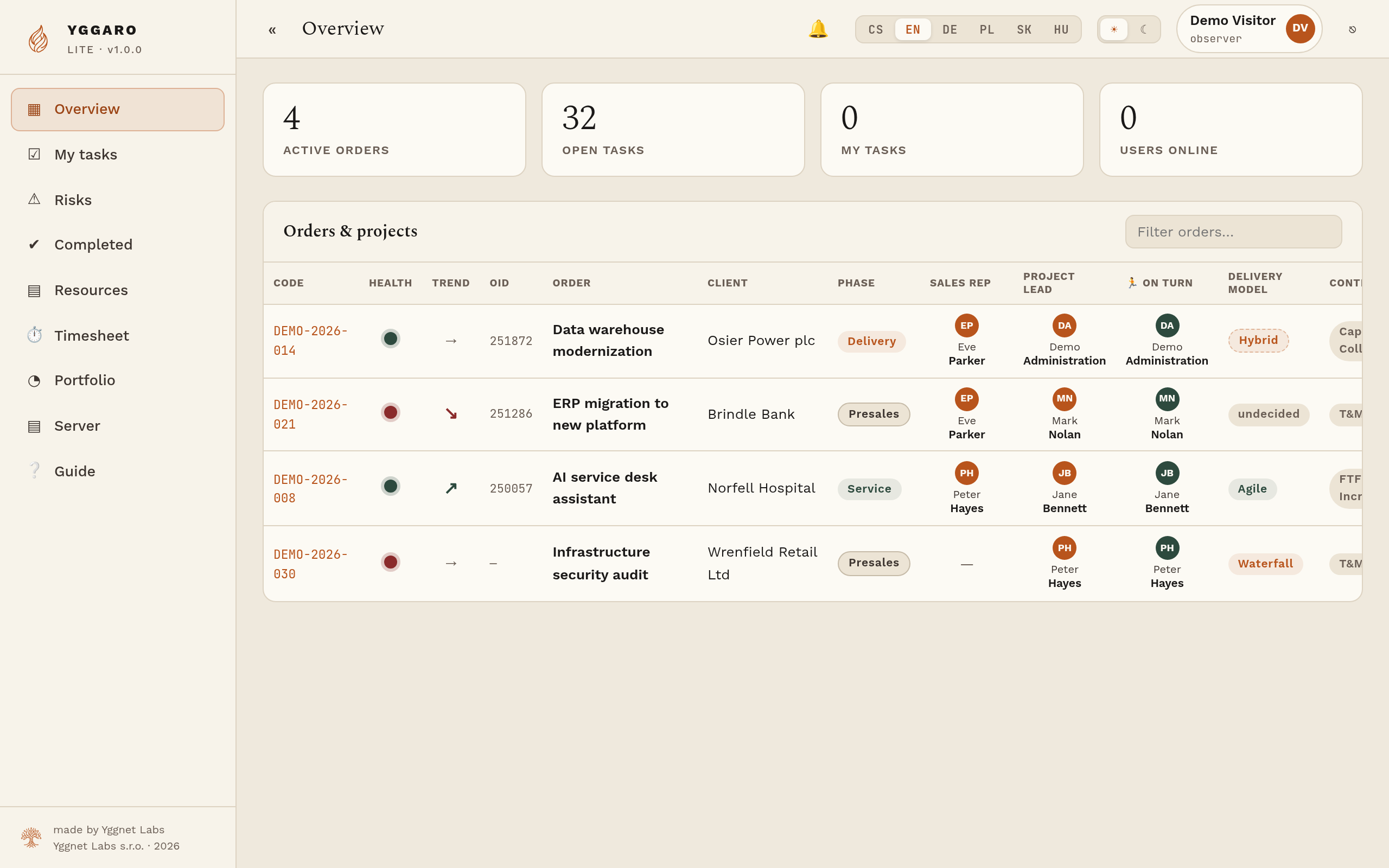Select the CS language option
The height and width of the screenshot is (868, 1389).
click(876, 29)
